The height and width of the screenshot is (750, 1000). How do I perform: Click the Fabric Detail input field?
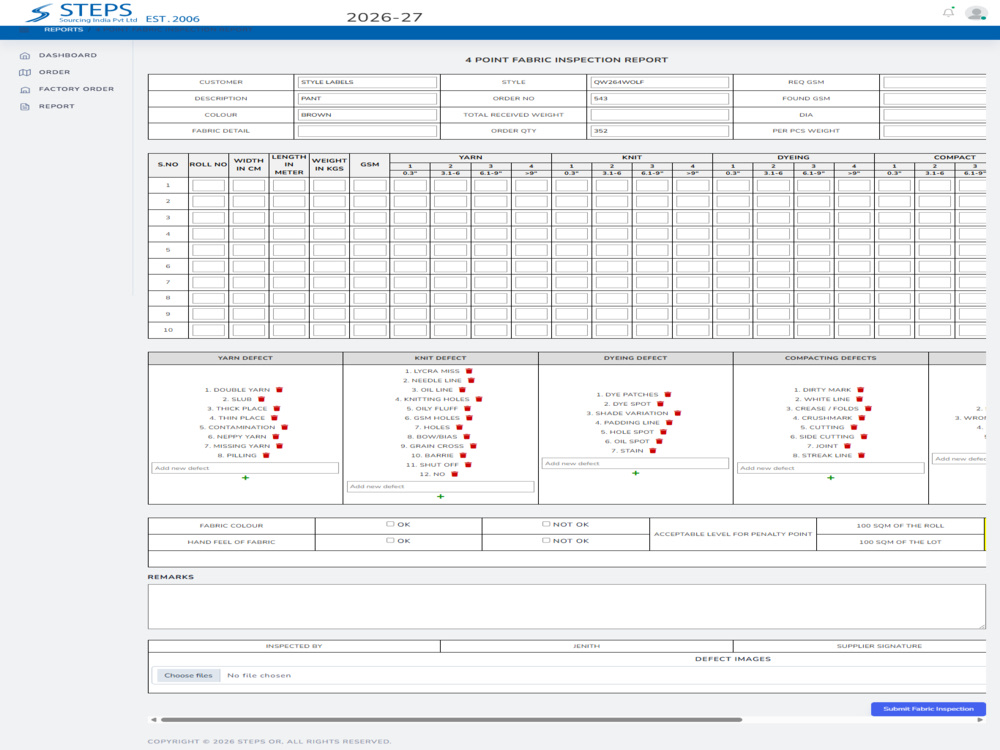pos(367,131)
